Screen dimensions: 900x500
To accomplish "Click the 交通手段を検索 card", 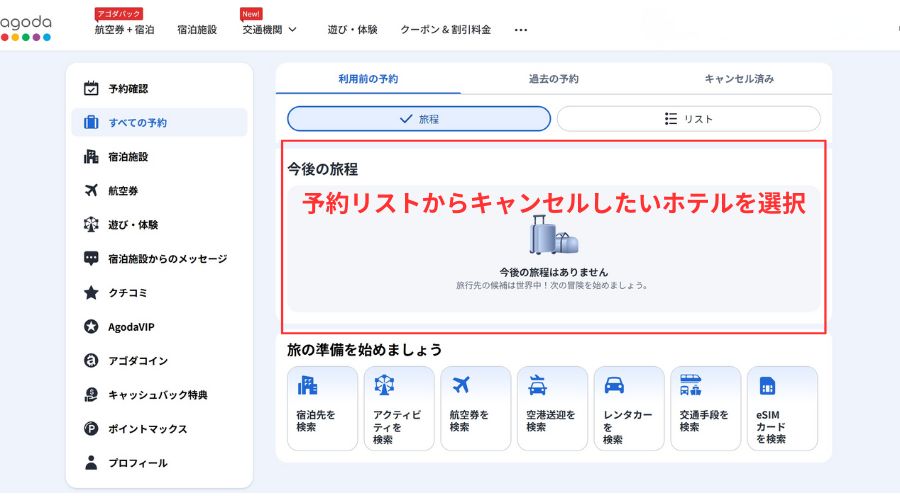I will pyautogui.click(x=706, y=408).
